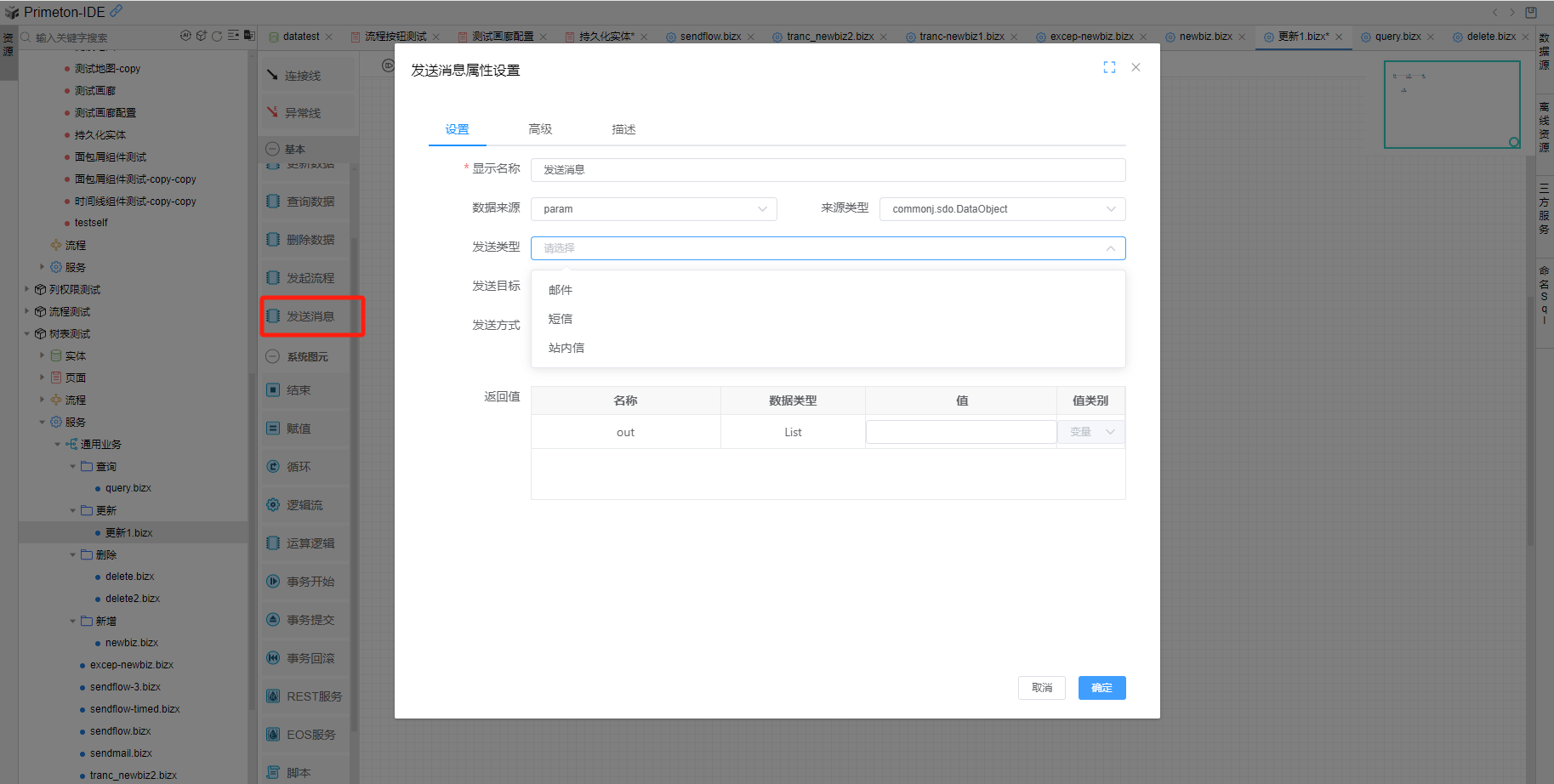Select the 循环 palette node
Viewport: 1554px width, 784px height.
298,467
